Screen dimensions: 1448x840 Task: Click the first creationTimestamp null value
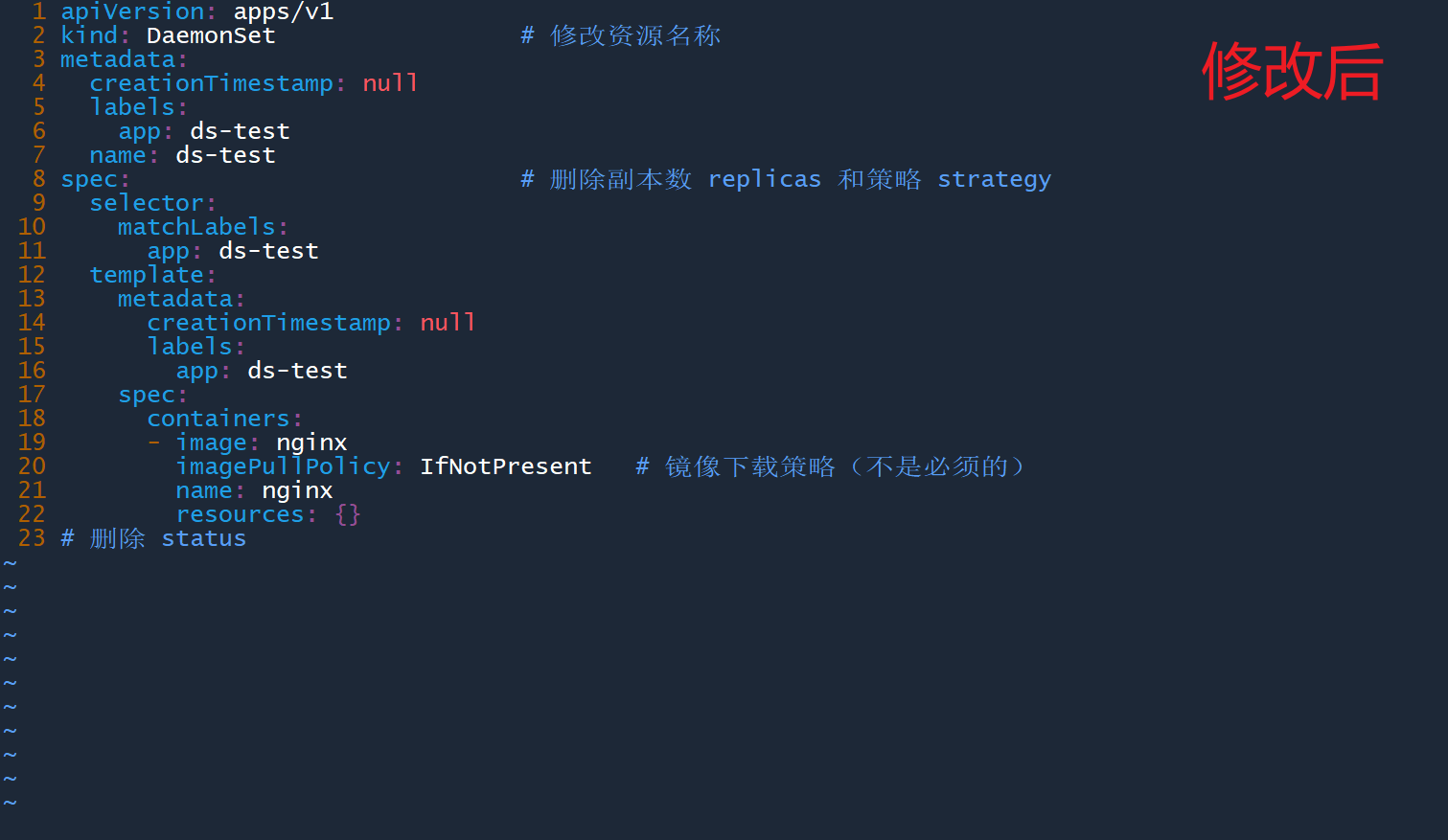coord(390,83)
